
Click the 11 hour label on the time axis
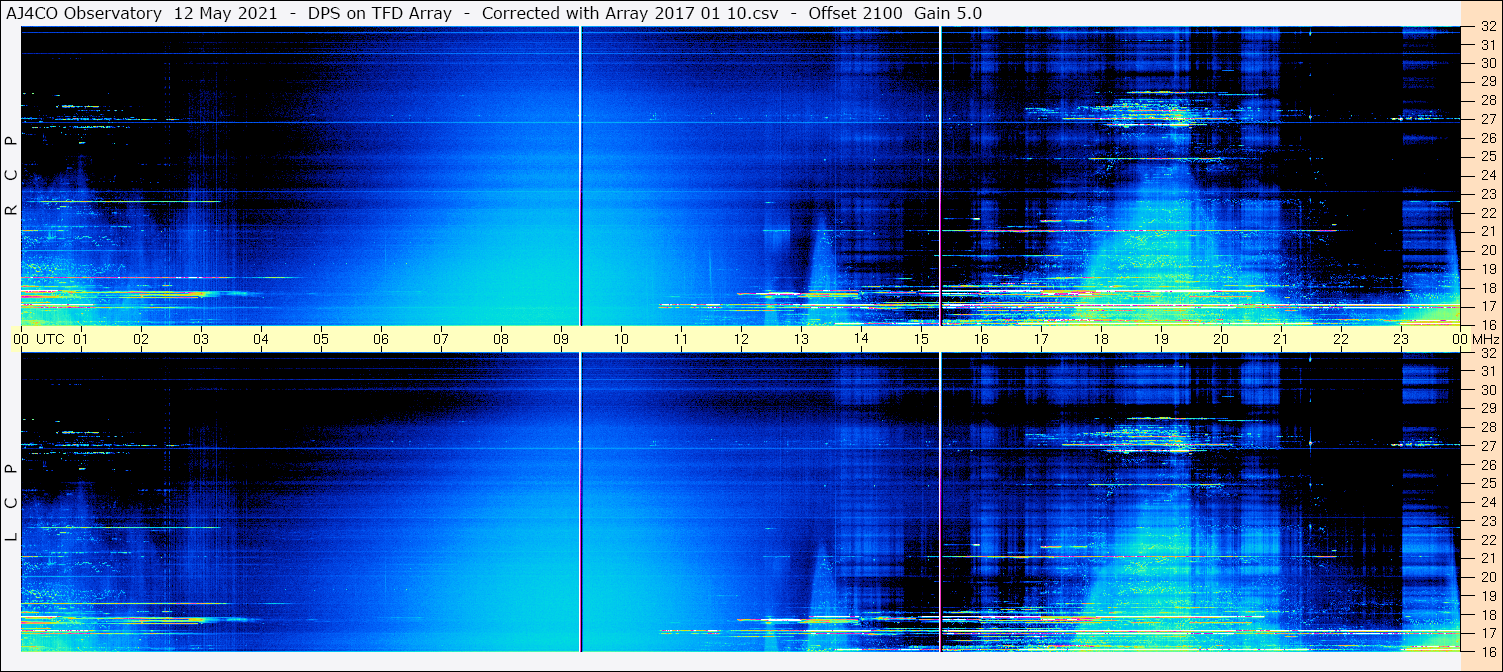point(681,339)
